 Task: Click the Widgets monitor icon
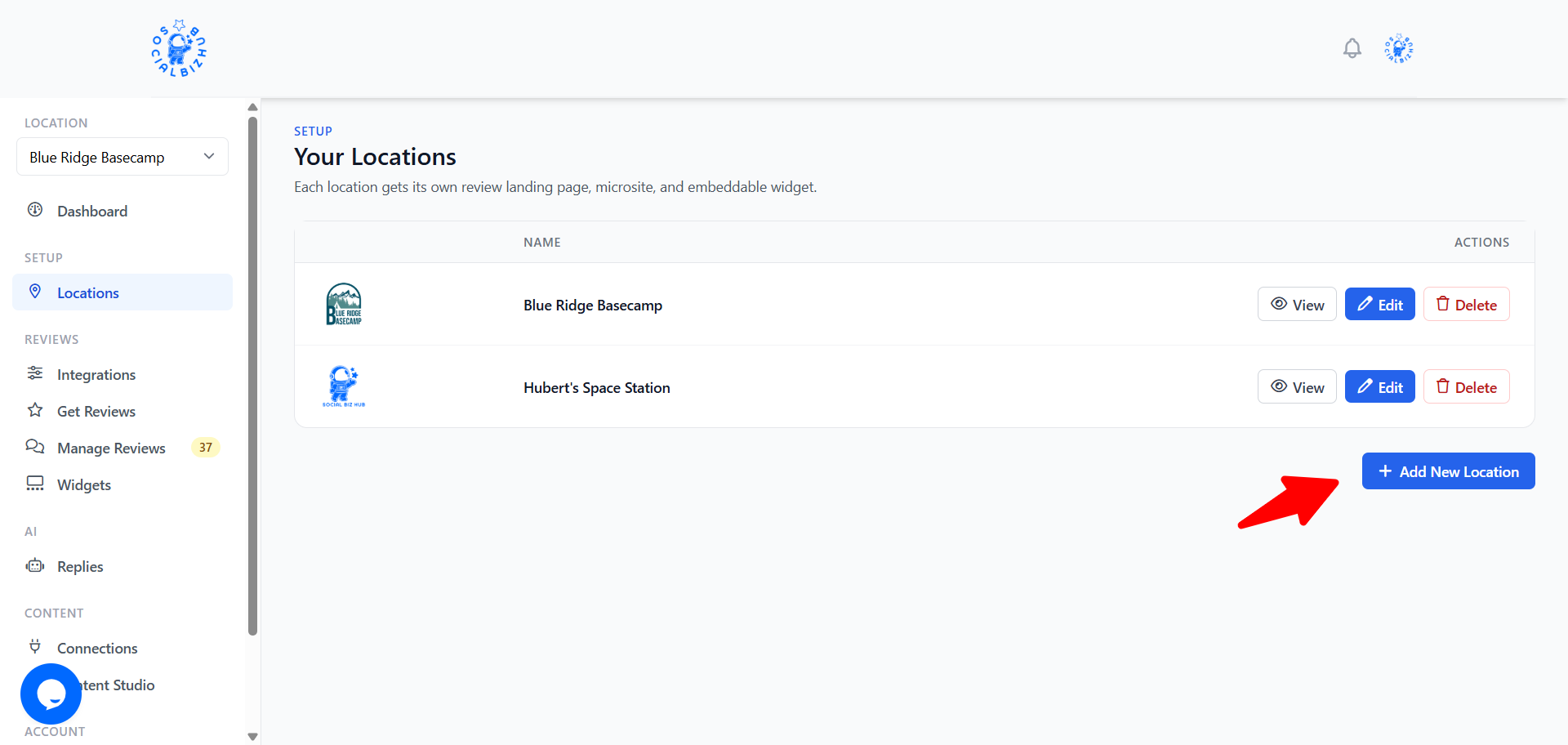pos(35,484)
